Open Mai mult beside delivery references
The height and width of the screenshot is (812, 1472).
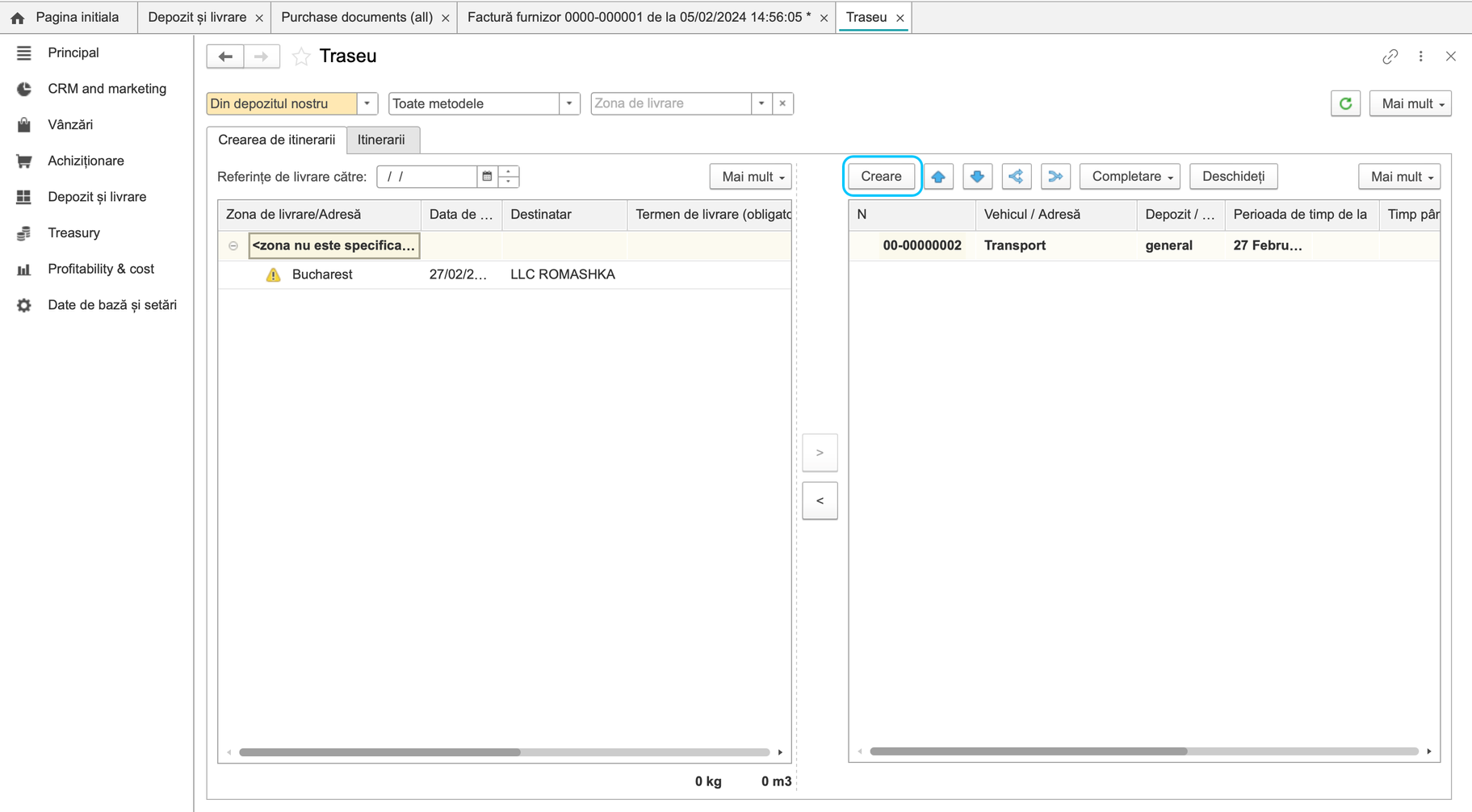[751, 177]
